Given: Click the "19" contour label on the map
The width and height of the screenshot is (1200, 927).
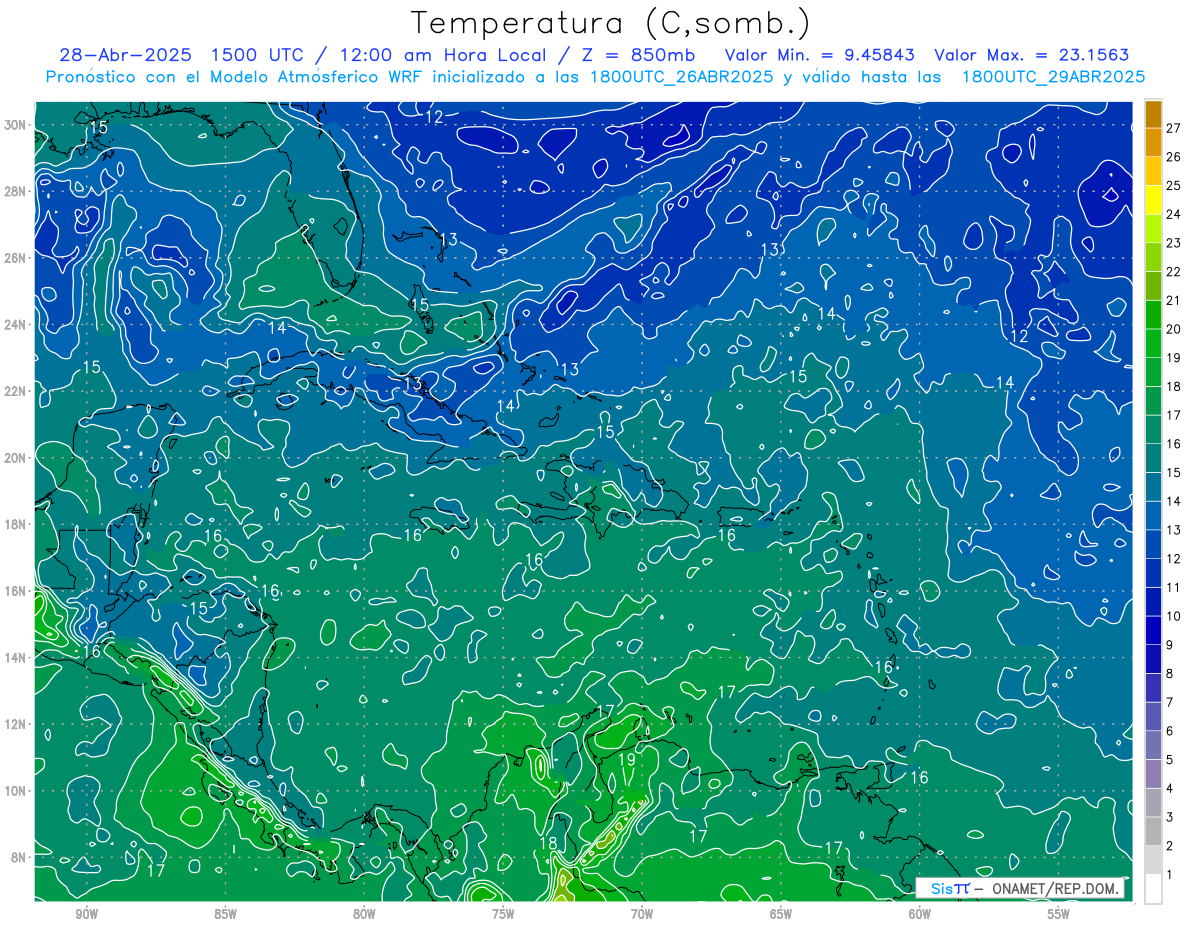Looking at the screenshot, I should point(627,760).
